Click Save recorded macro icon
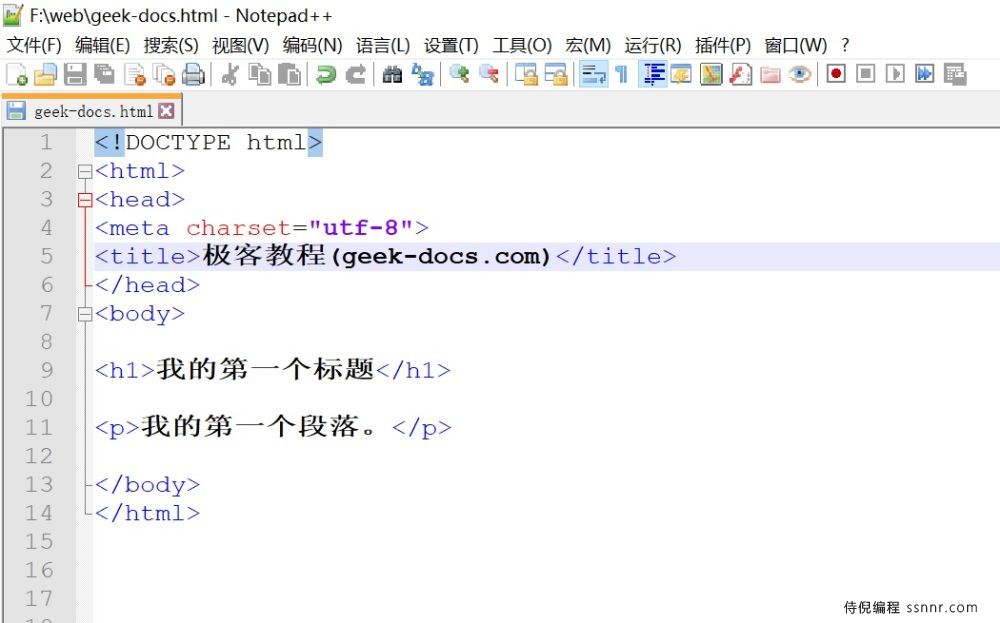Image resolution: width=1000 pixels, height=623 pixels. (955, 75)
